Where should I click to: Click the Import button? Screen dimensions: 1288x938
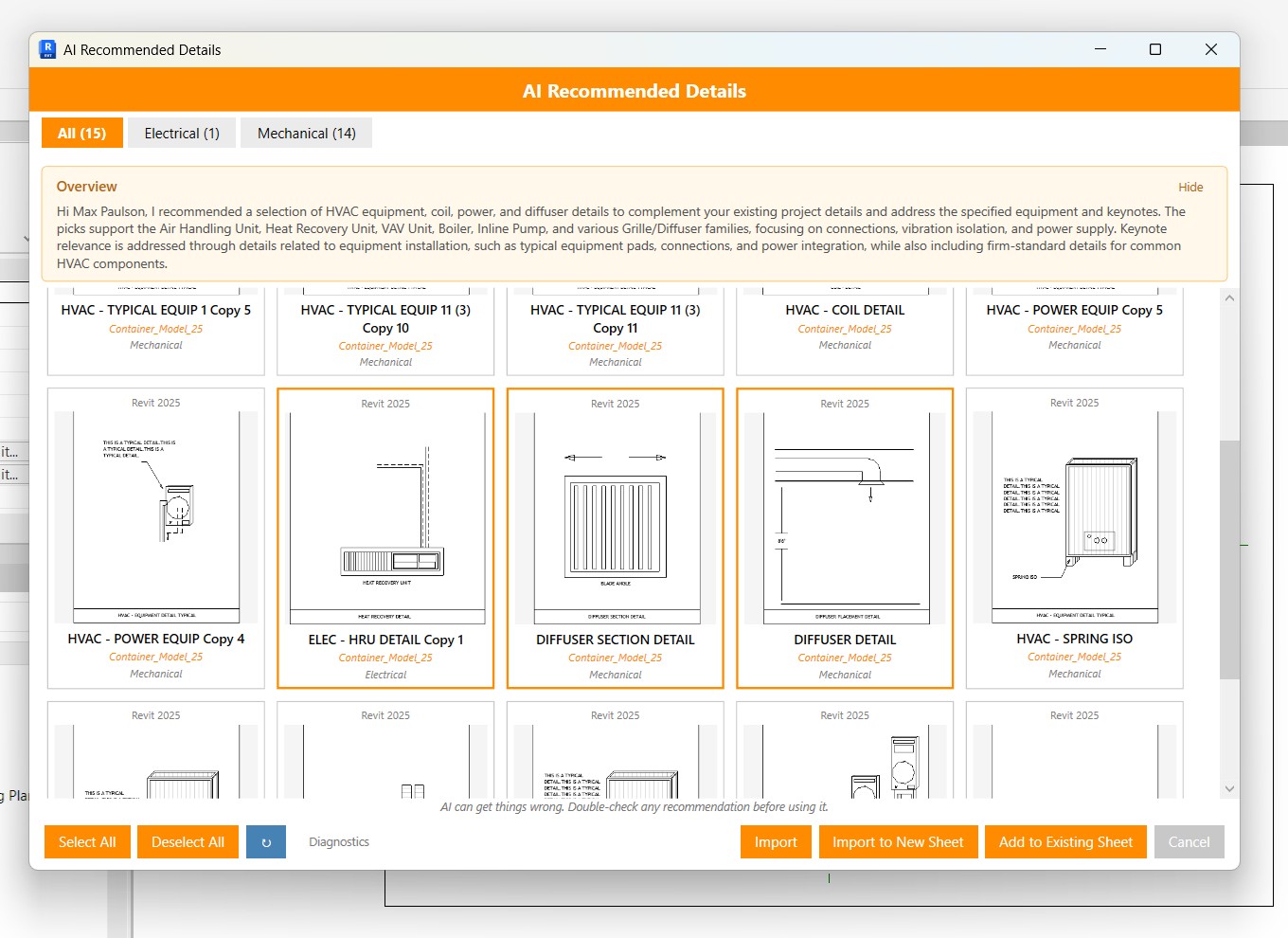[x=776, y=842]
